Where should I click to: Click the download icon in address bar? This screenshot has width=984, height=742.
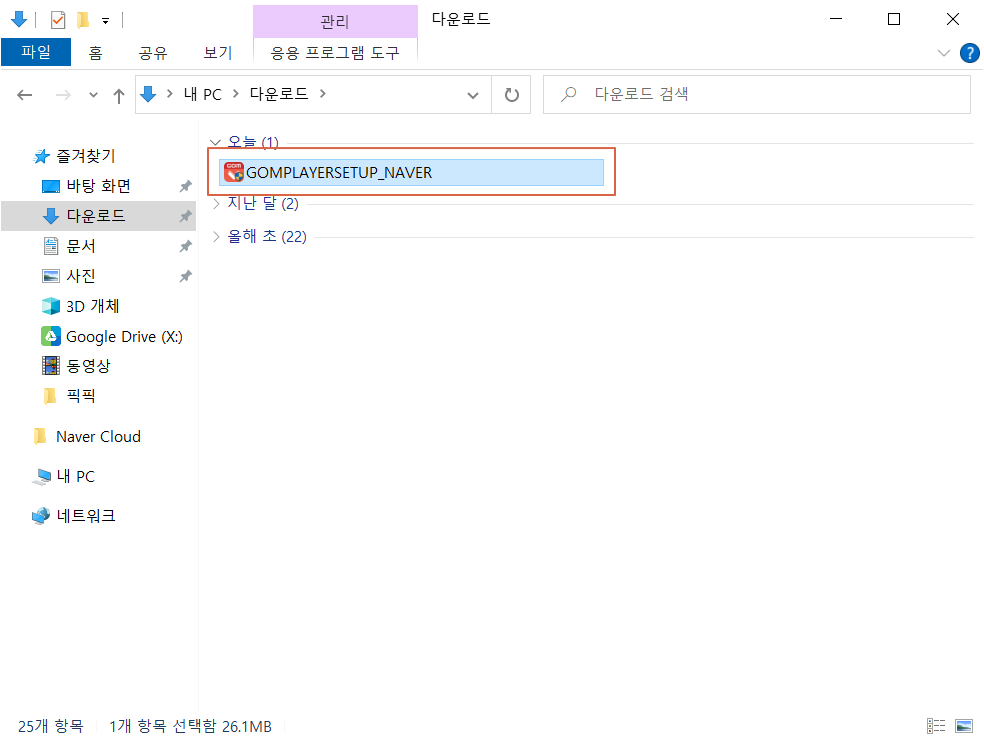[148, 94]
